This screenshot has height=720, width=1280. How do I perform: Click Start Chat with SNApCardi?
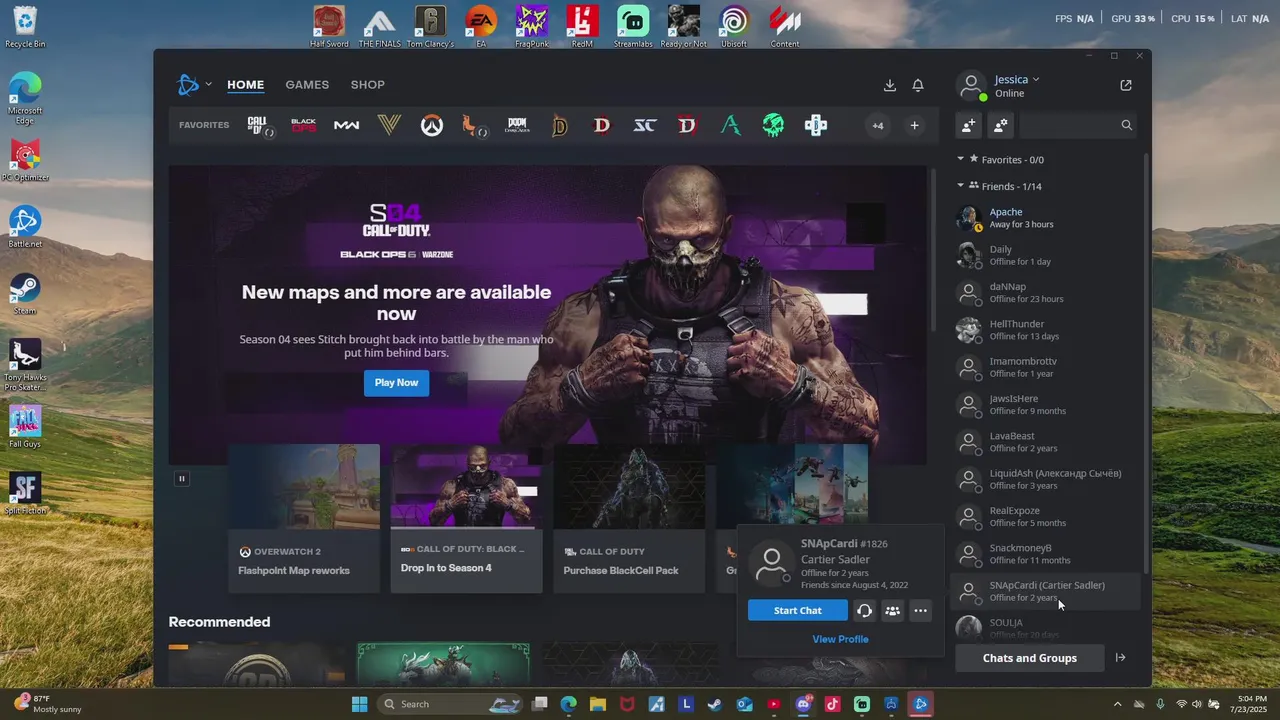coord(797,611)
